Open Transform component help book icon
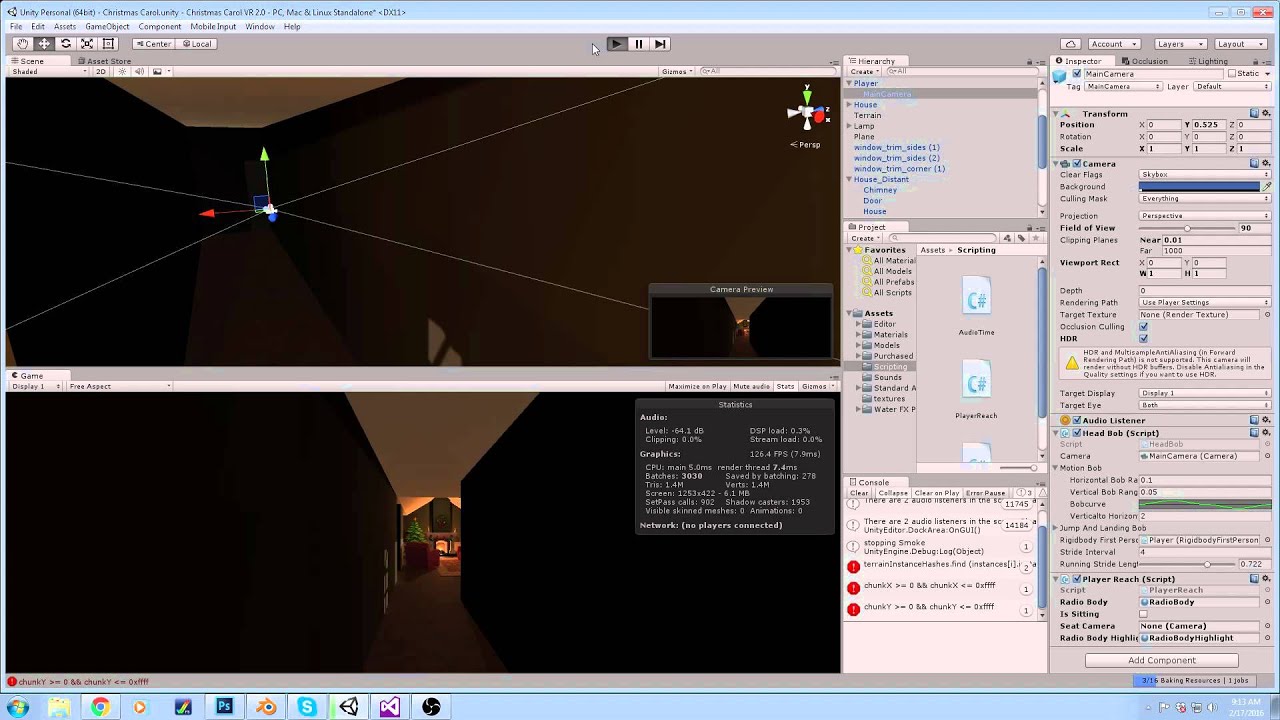Screen dimensions: 1280x720 1254,113
